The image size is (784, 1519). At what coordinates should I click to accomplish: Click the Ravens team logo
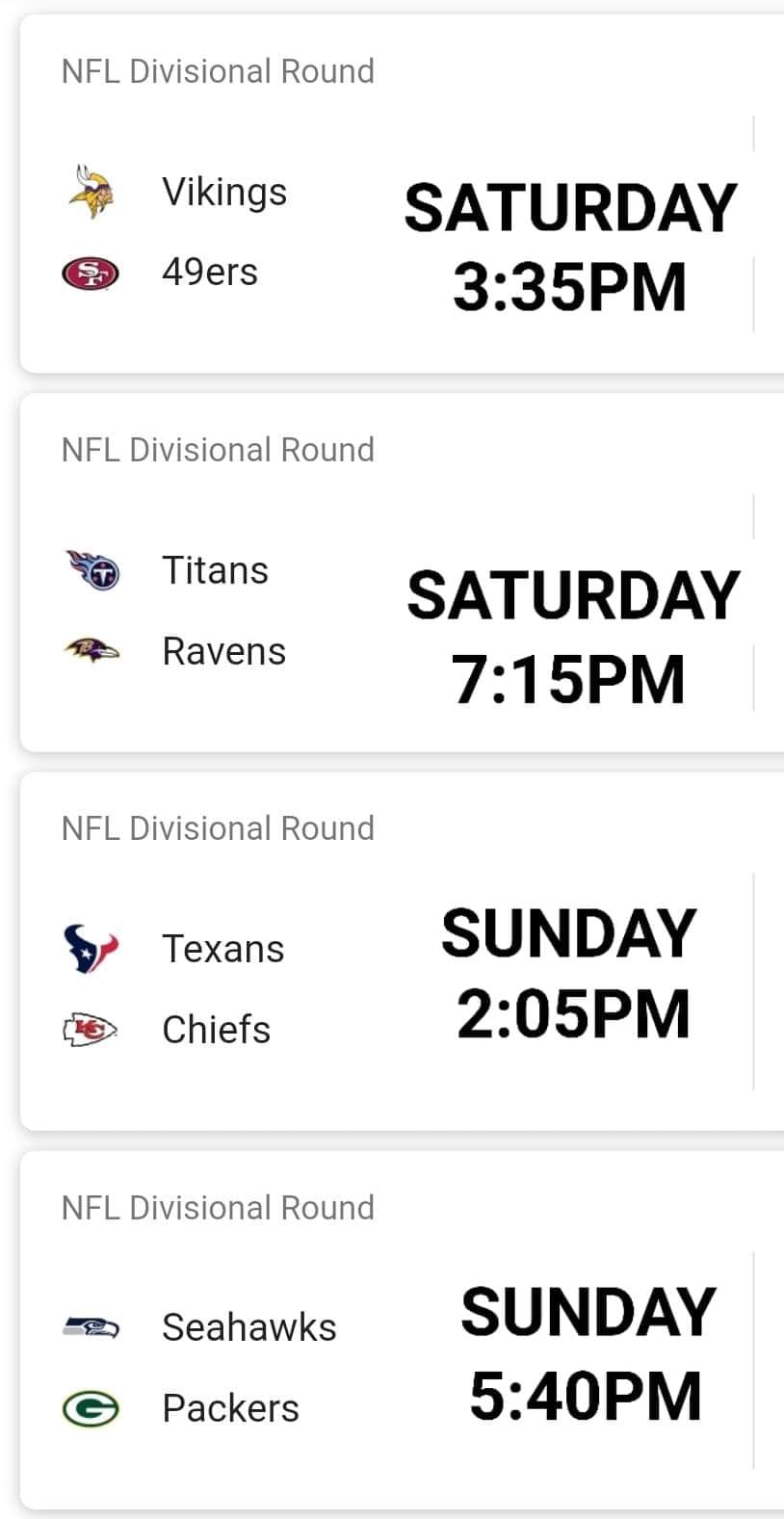click(x=91, y=651)
